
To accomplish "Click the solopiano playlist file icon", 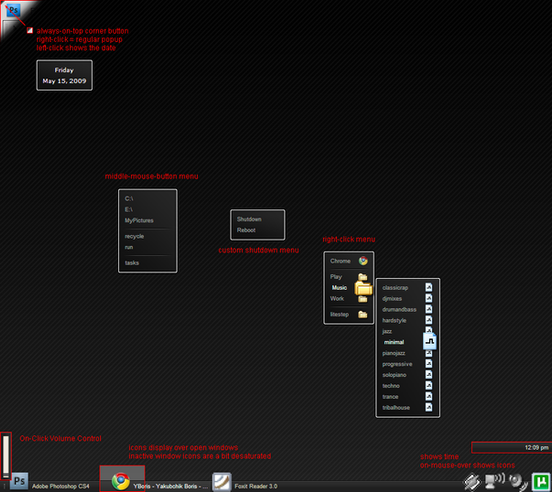I will click(428, 375).
